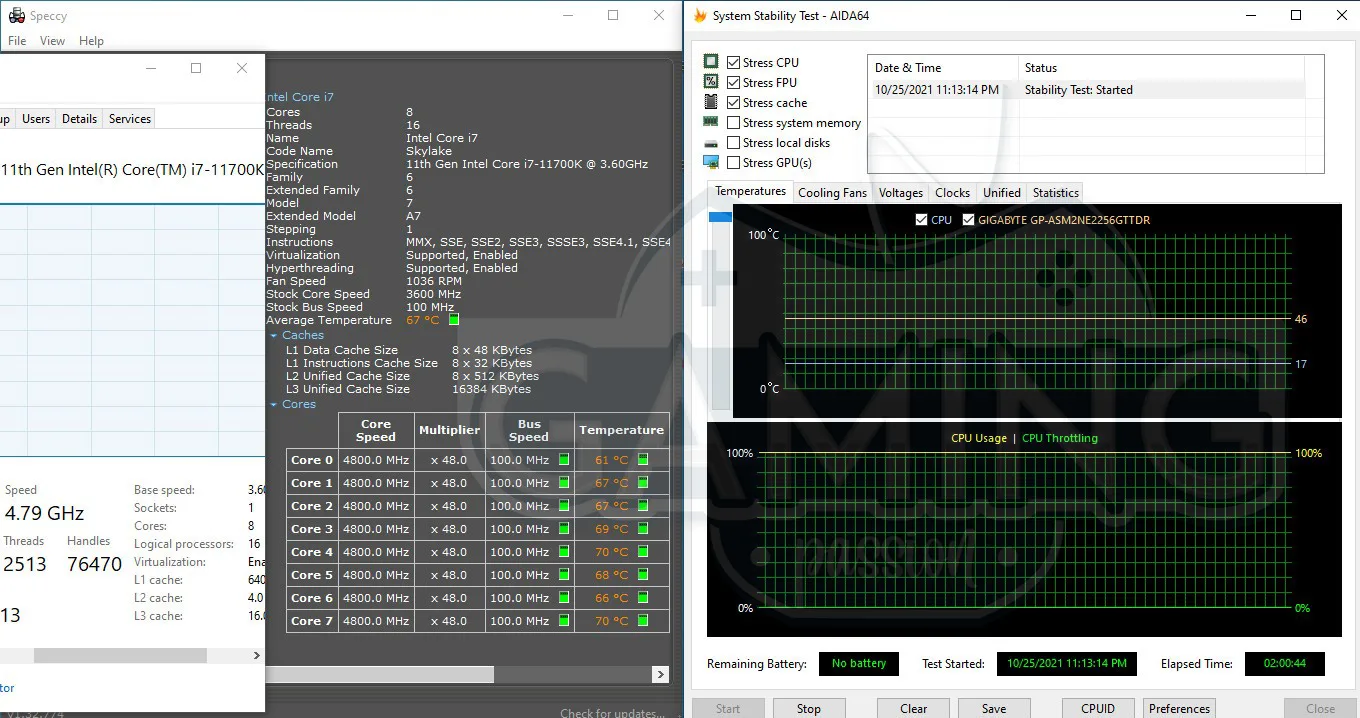Click the memory module icon beside Stress system memory
Image resolution: width=1360 pixels, height=718 pixels.
(x=711, y=122)
